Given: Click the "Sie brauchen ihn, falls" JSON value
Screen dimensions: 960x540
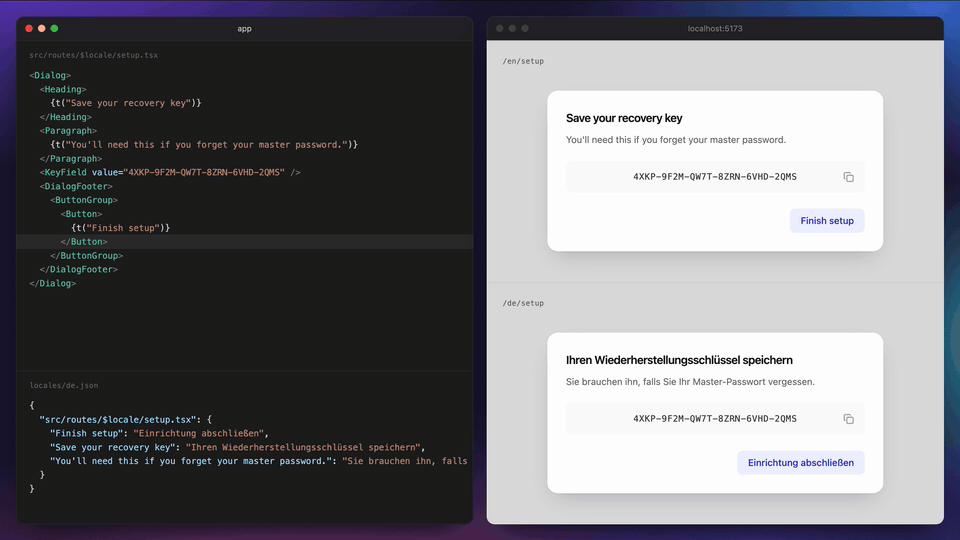Looking at the screenshot, I should click(405, 461).
